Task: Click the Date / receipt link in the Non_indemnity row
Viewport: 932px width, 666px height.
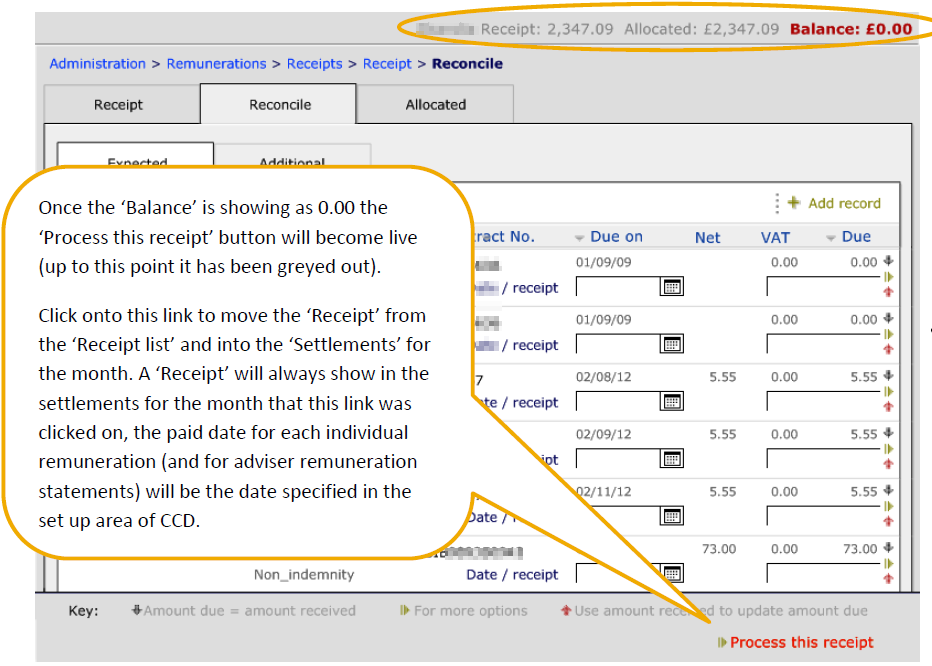Action: click(x=512, y=574)
